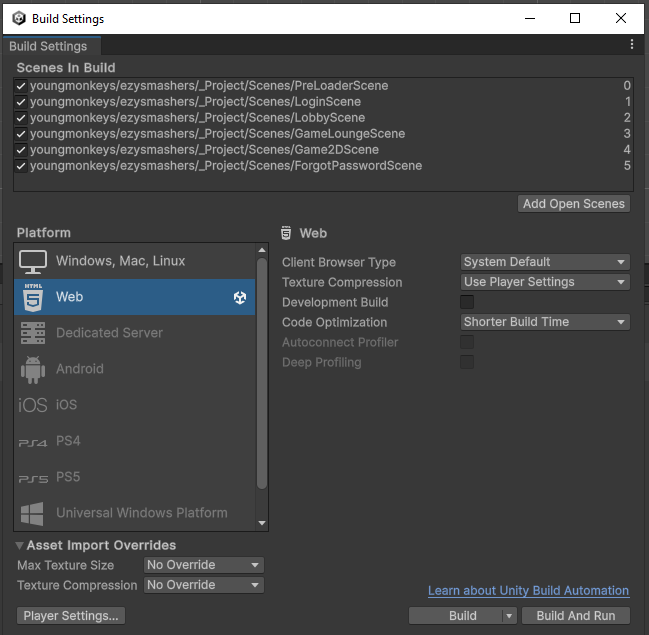Viewport: 649px width, 635px height.
Task: Click the Build Settings tab
Action: (48, 46)
